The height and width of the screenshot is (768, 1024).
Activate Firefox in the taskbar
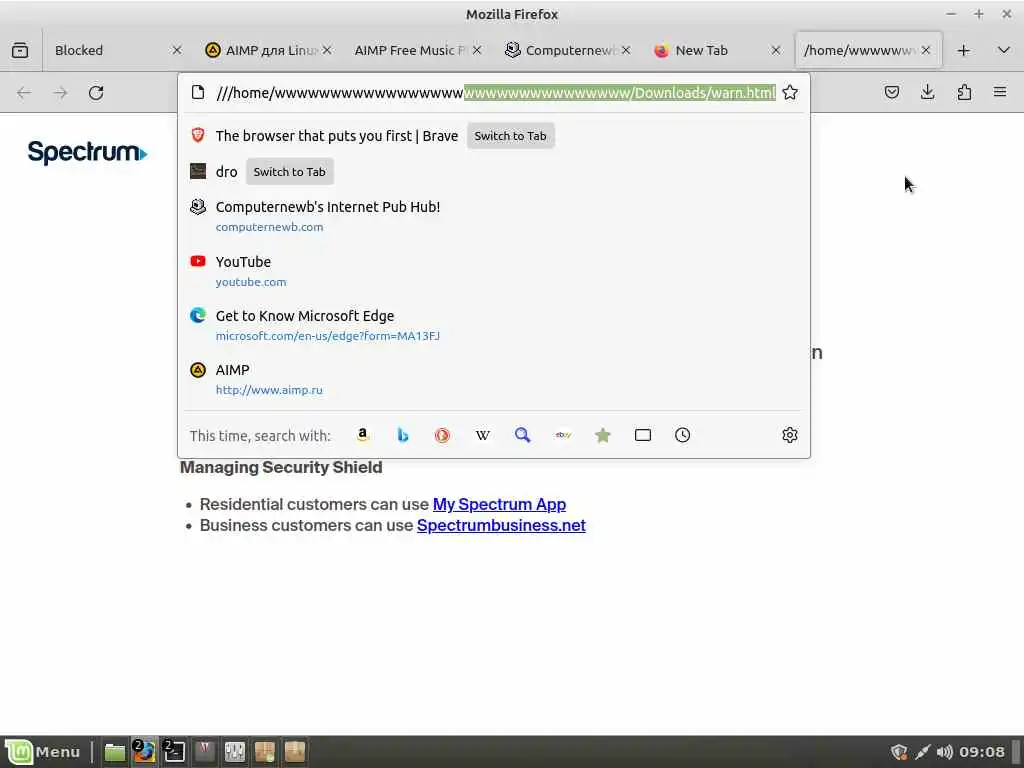coord(144,752)
